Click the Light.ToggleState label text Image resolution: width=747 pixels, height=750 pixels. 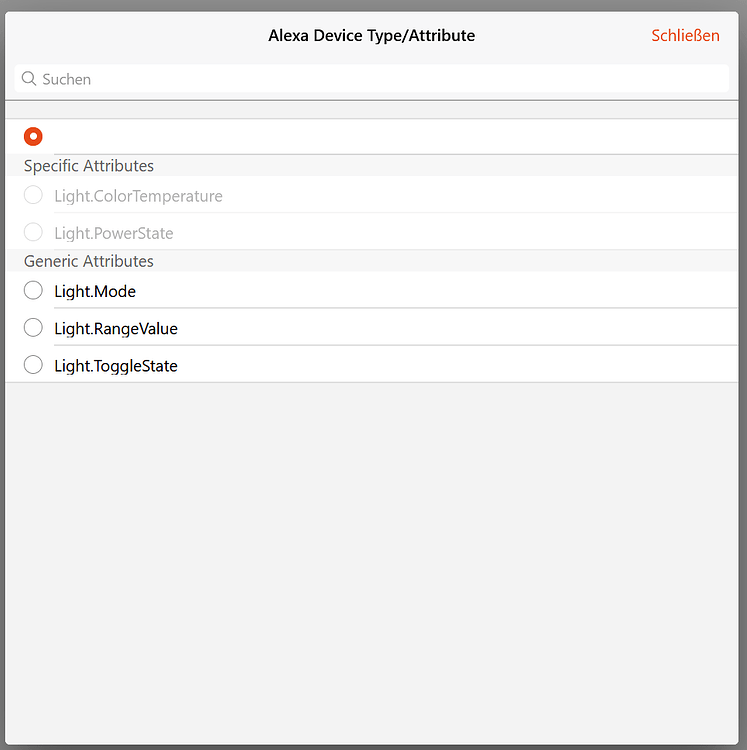click(116, 366)
